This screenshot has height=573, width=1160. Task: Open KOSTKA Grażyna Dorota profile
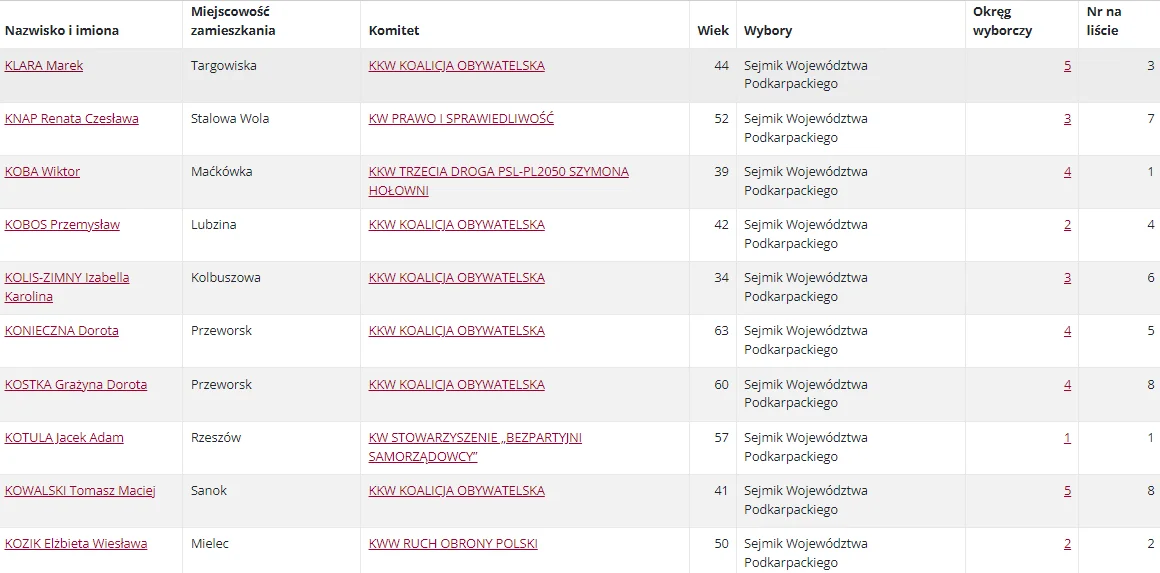point(75,385)
